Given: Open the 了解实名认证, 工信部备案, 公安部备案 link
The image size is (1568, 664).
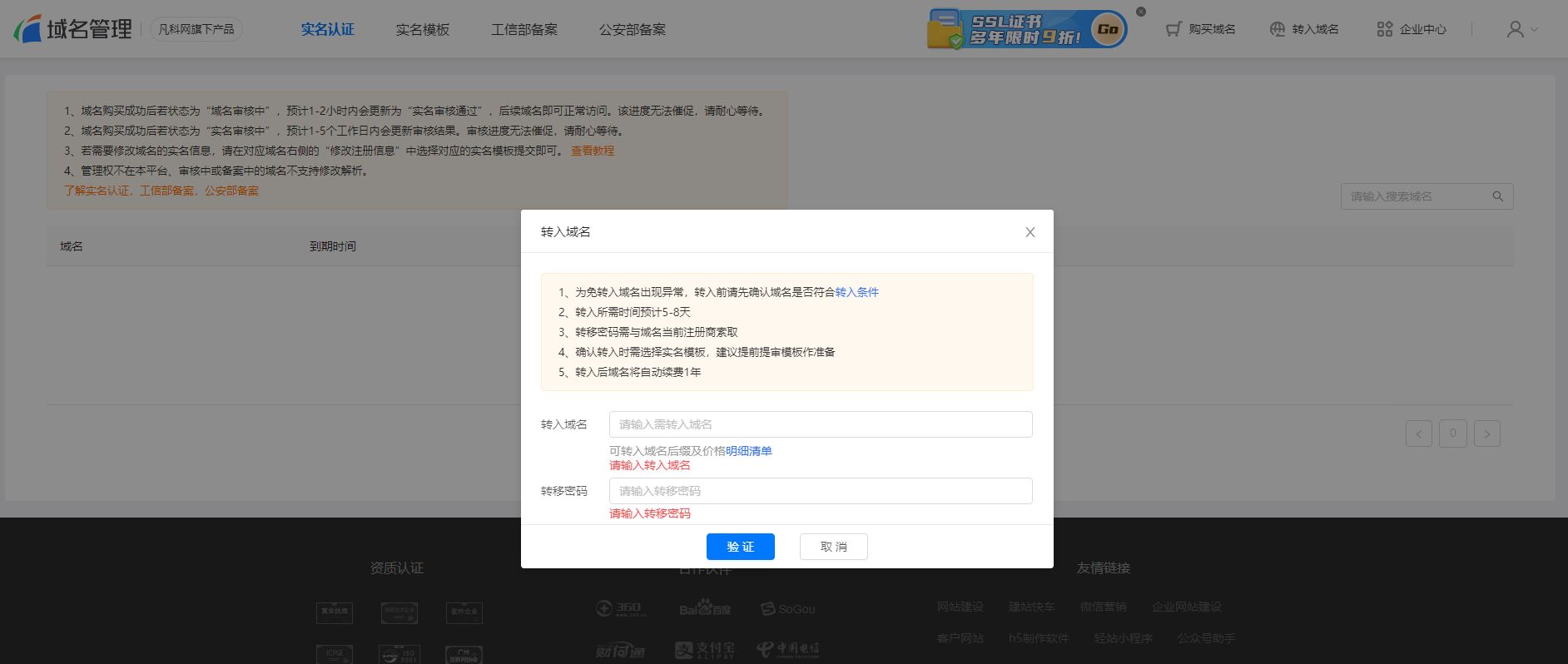Looking at the screenshot, I should [x=161, y=191].
